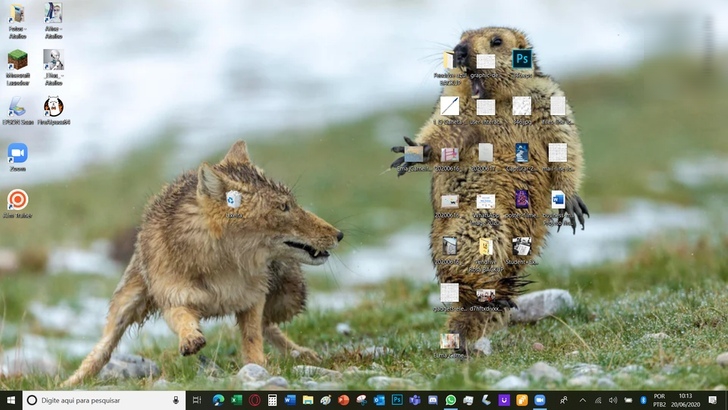Open network settings from system tray

point(598,400)
